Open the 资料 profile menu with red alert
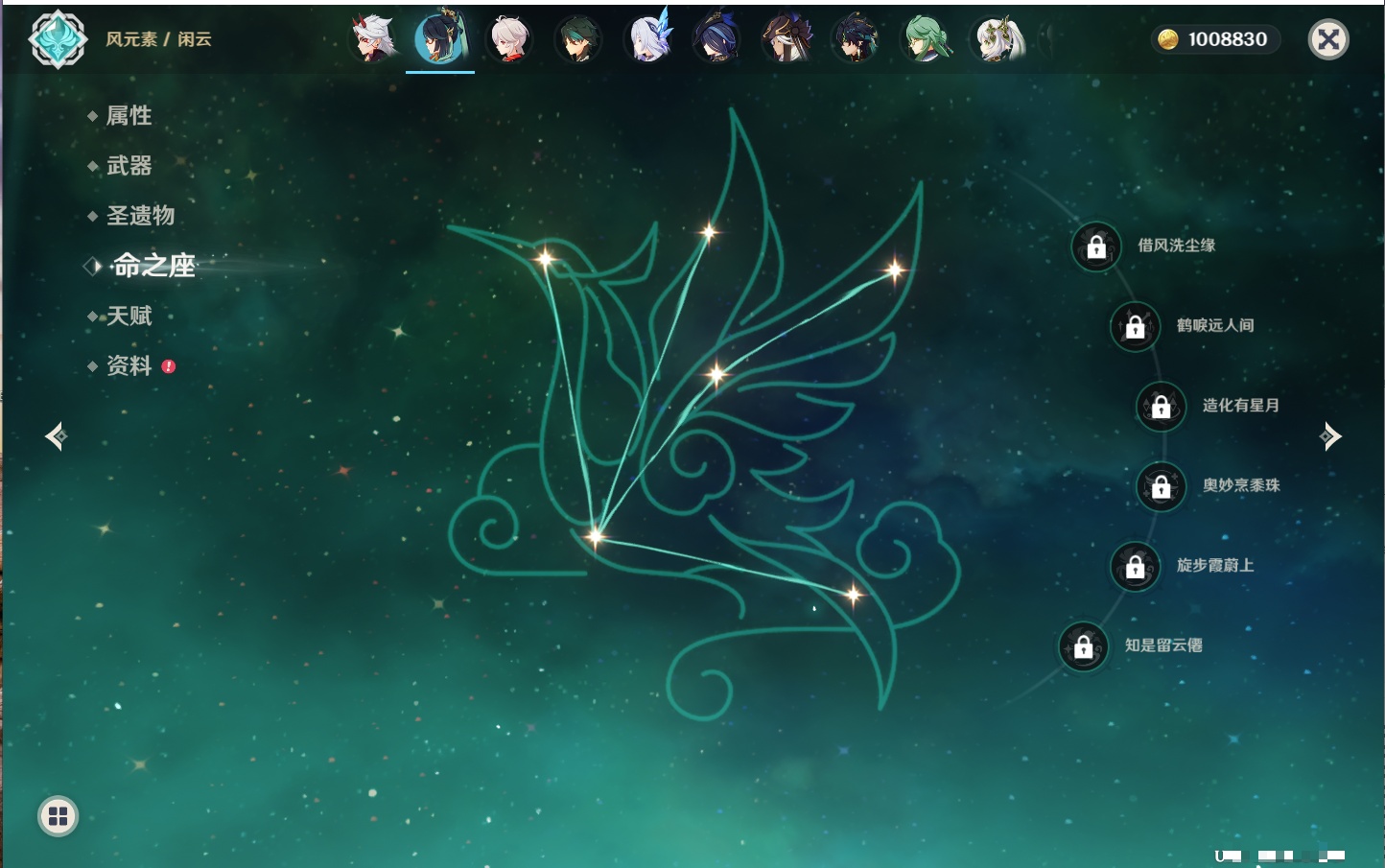Viewport: 1385px width, 868px height. 129,365
